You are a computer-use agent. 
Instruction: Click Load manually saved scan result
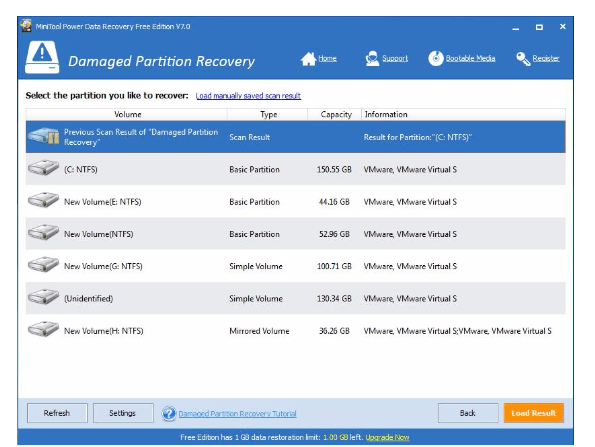[x=248, y=96]
